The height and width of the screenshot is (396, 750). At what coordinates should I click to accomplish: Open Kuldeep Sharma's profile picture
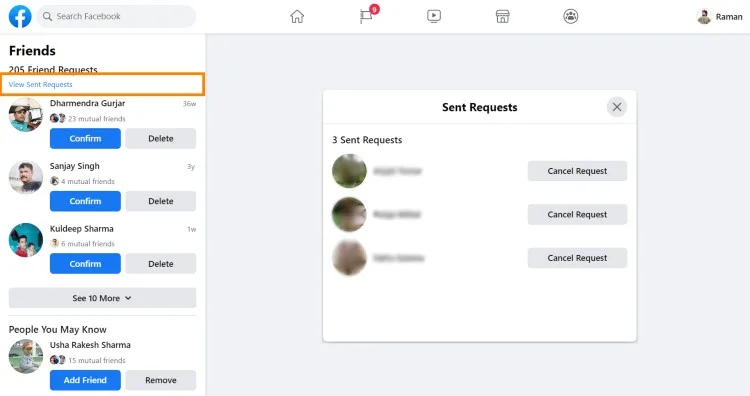click(x=26, y=240)
